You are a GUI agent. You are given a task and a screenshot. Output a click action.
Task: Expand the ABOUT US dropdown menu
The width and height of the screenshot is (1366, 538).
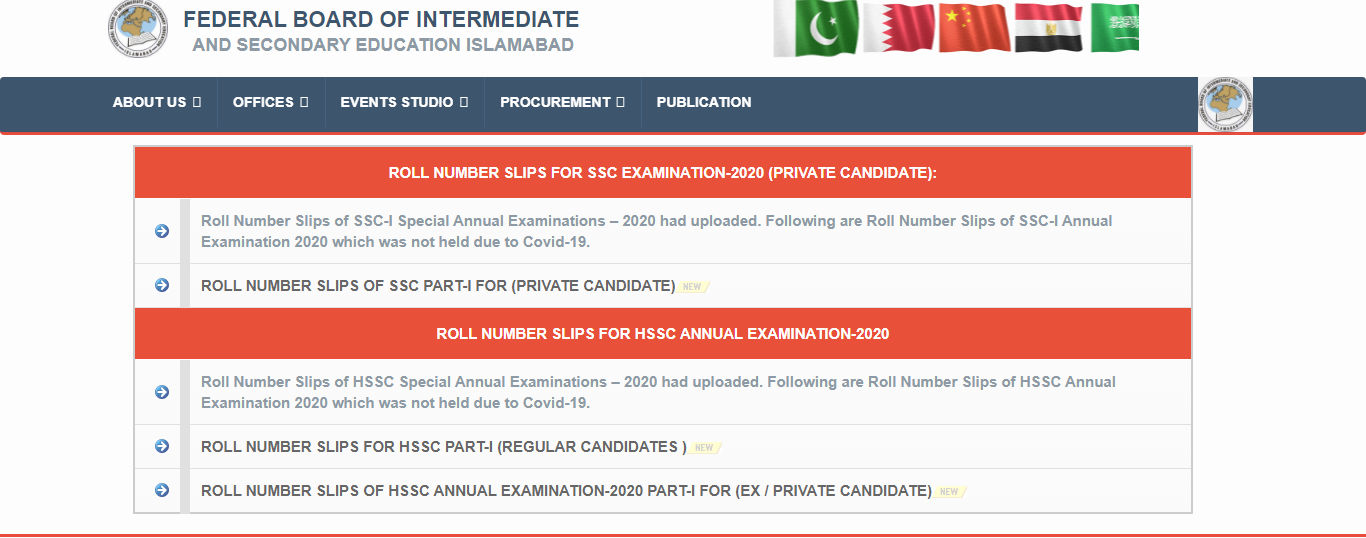coord(157,102)
